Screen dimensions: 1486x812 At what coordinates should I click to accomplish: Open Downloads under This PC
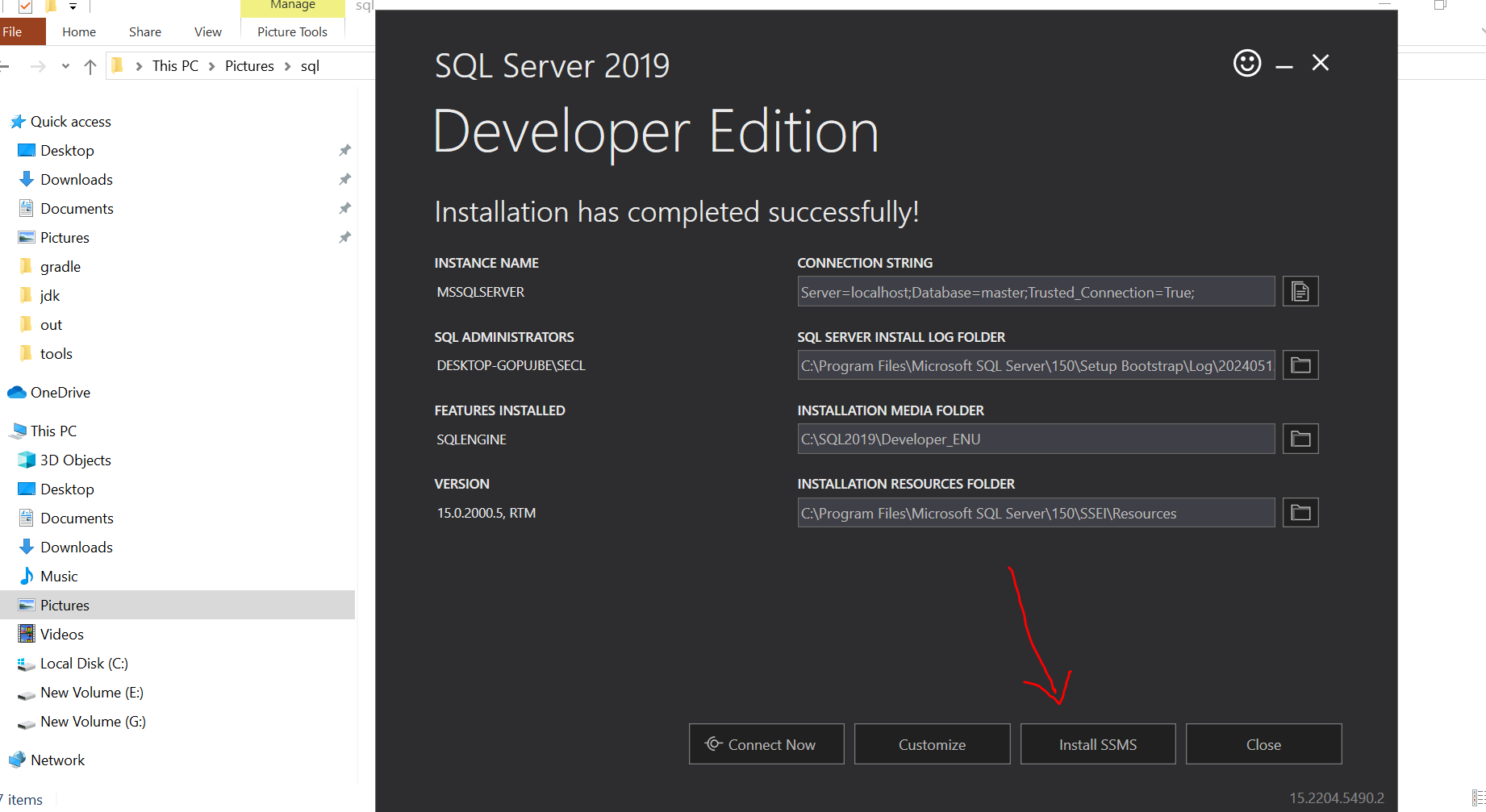pos(77,548)
